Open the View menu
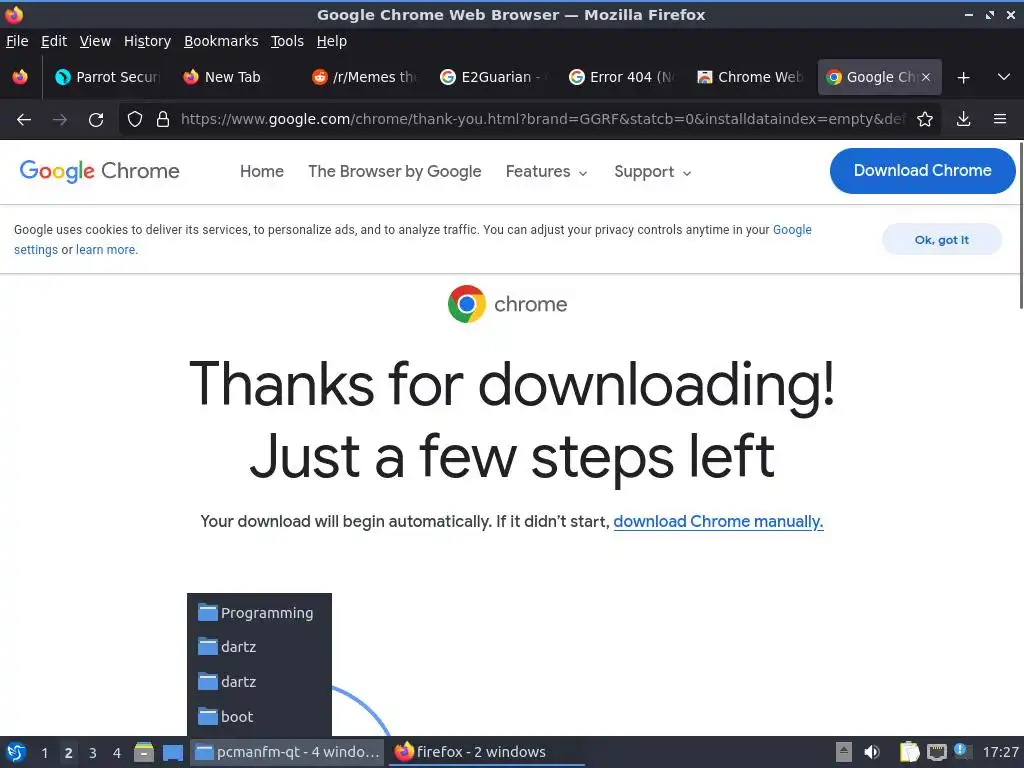The image size is (1024, 768). (x=95, y=41)
